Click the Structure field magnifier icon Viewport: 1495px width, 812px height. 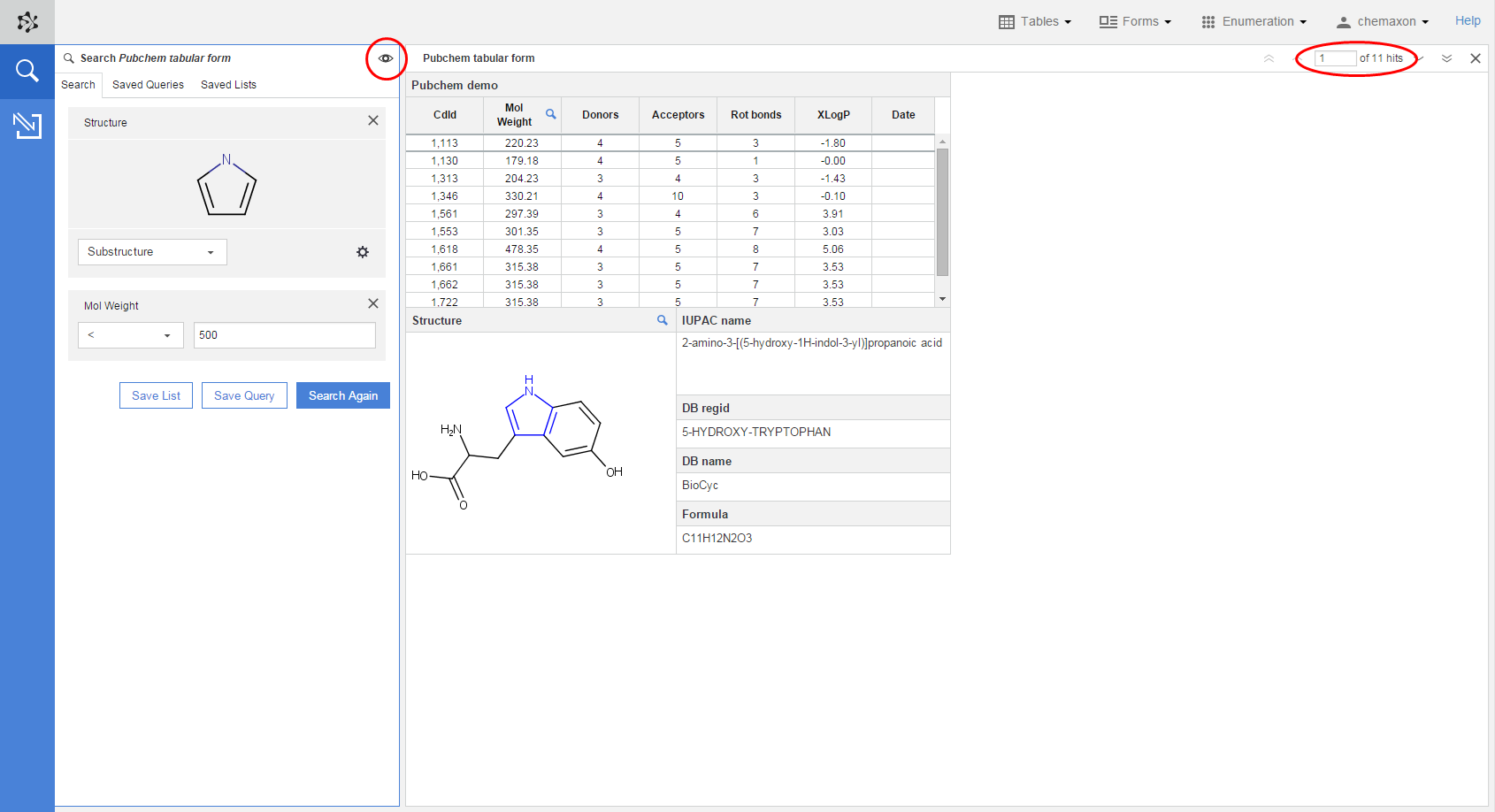click(x=662, y=320)
